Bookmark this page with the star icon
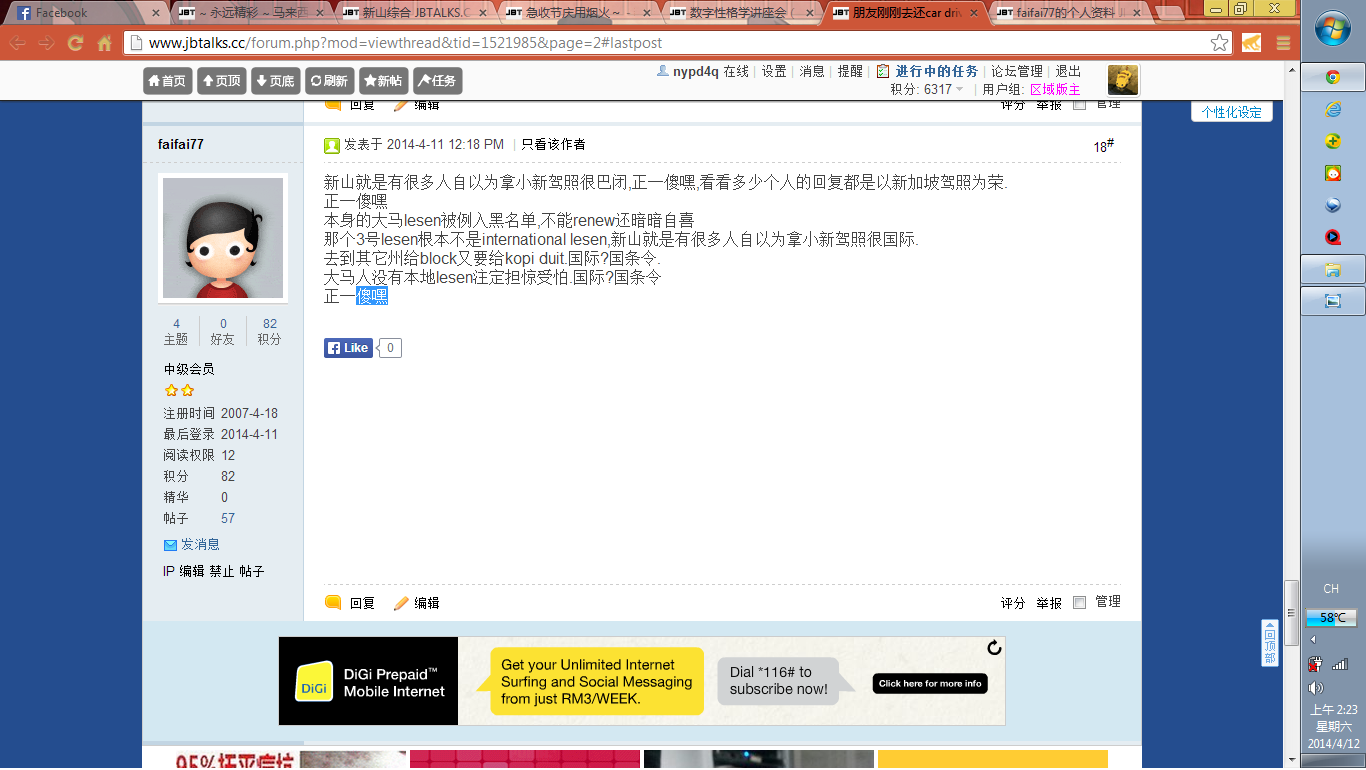Viewport: 1366px width, 770px height. (1219, 43)
